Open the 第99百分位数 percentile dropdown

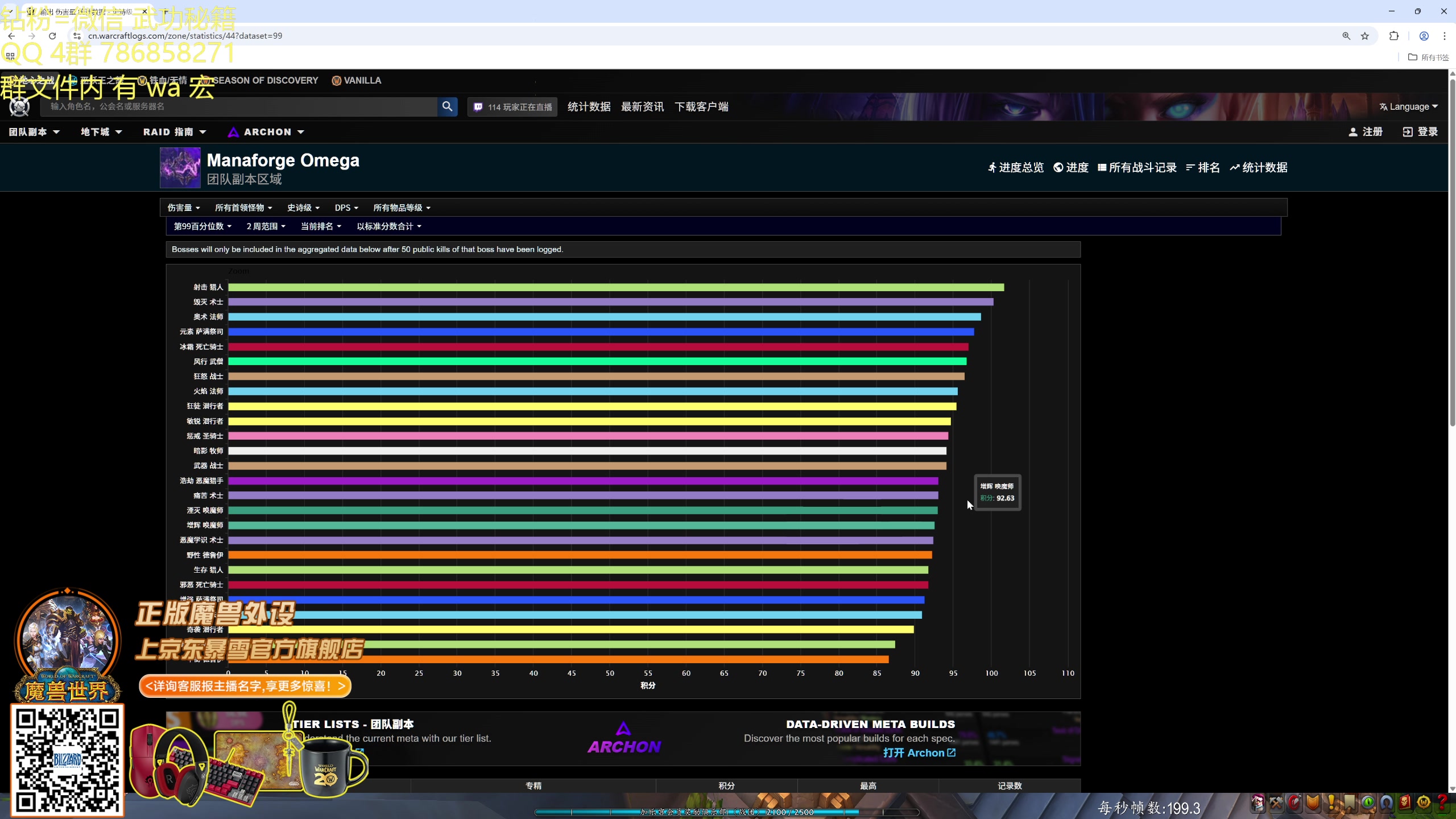click(x=202, y=226)
